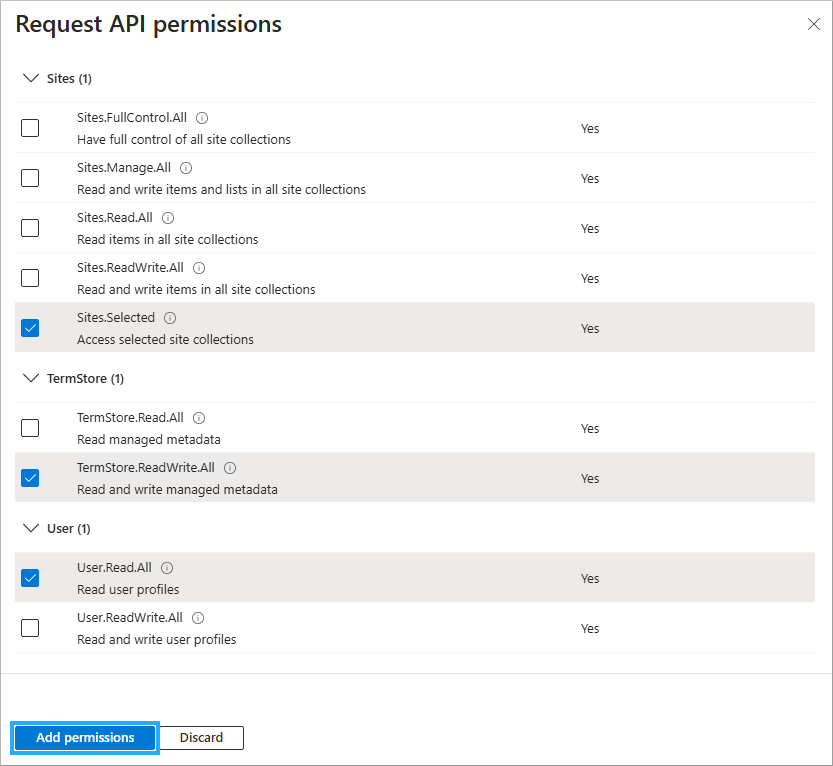Click the Add permissions button
The height and width of the screenshot is (766, 833).
(x=85, y=738)
